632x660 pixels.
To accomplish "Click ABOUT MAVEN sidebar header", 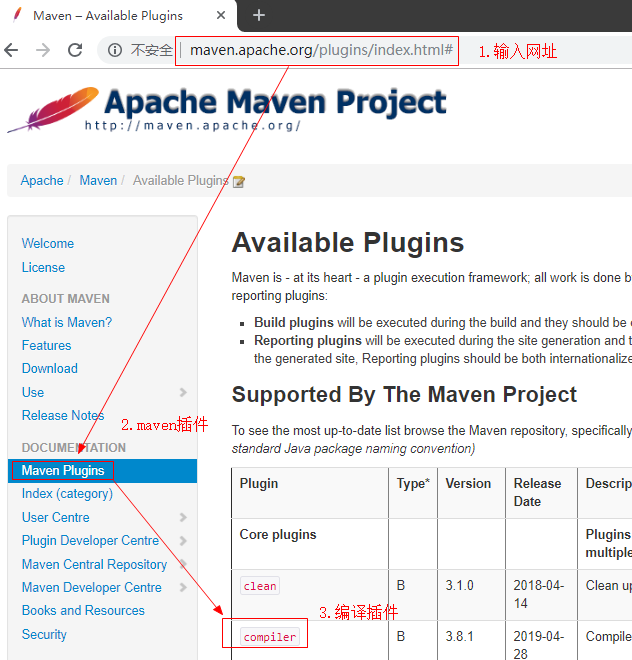I will tap(66, 299).
